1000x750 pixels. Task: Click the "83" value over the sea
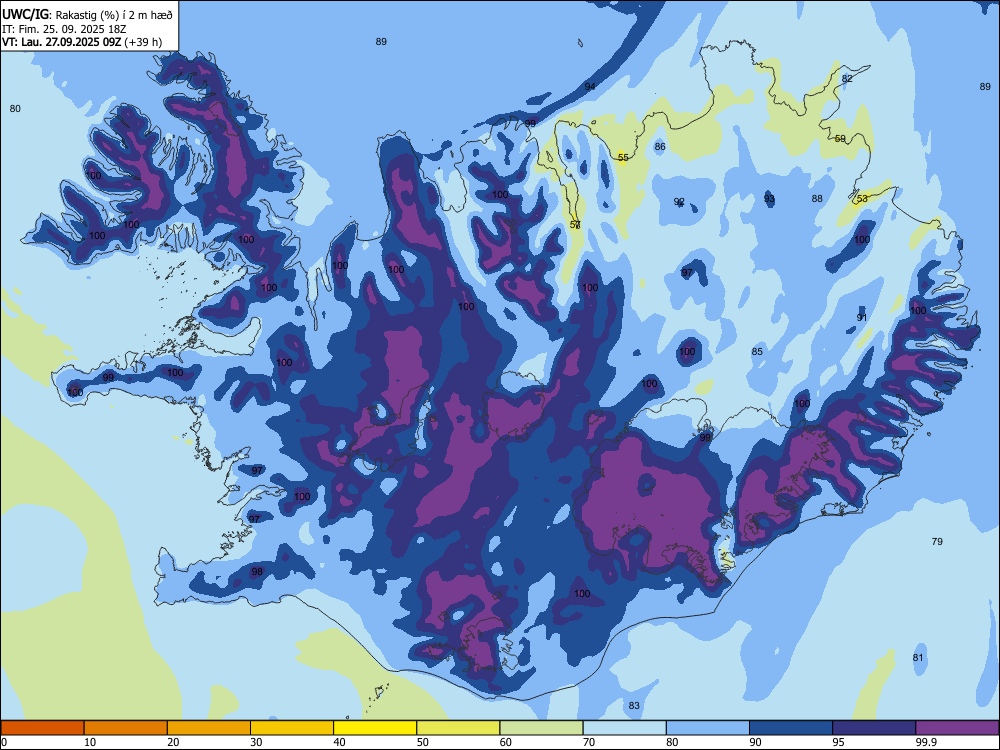click(x=634, y=705)
